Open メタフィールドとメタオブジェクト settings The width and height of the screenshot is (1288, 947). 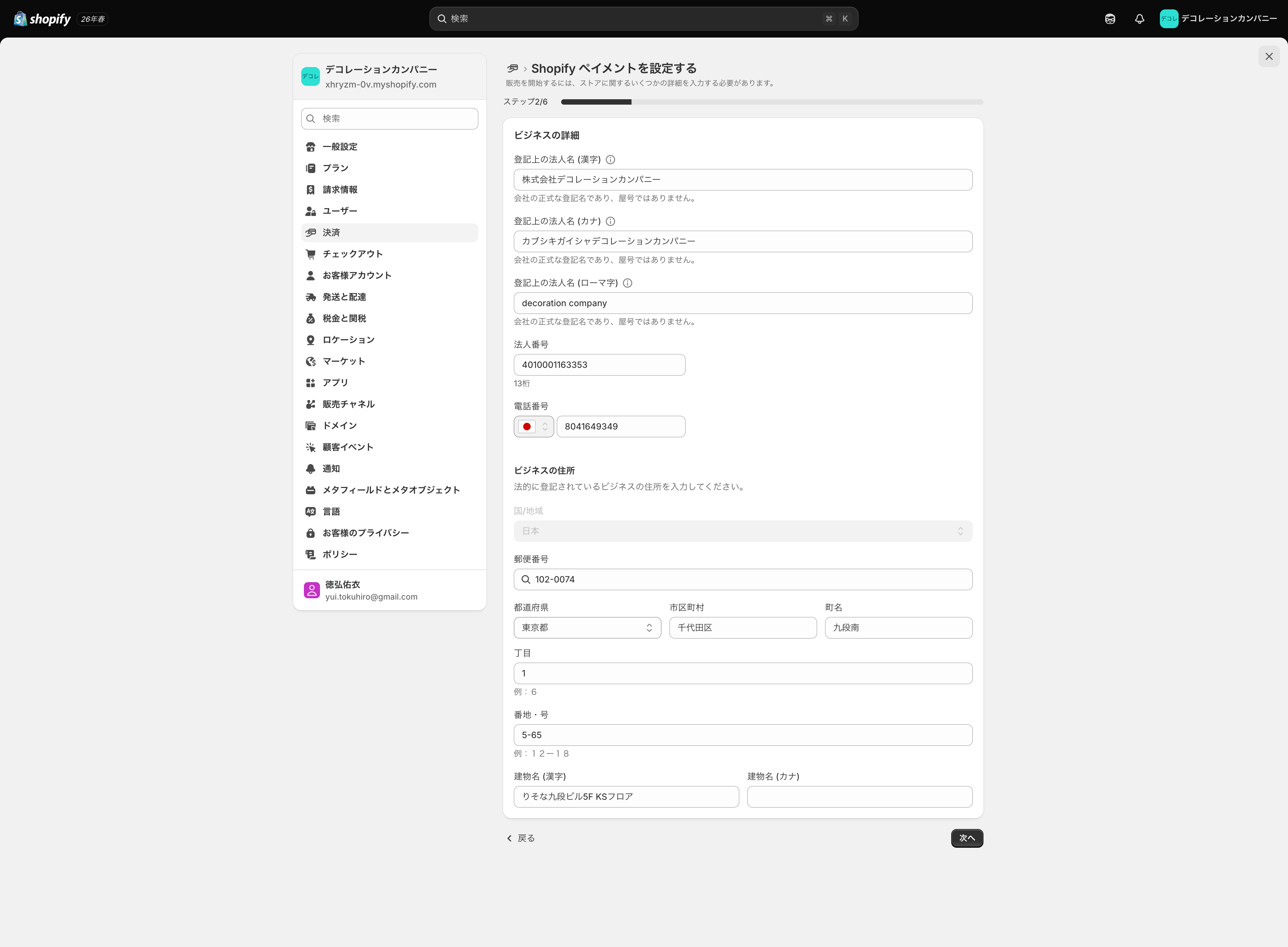[390, 490]
